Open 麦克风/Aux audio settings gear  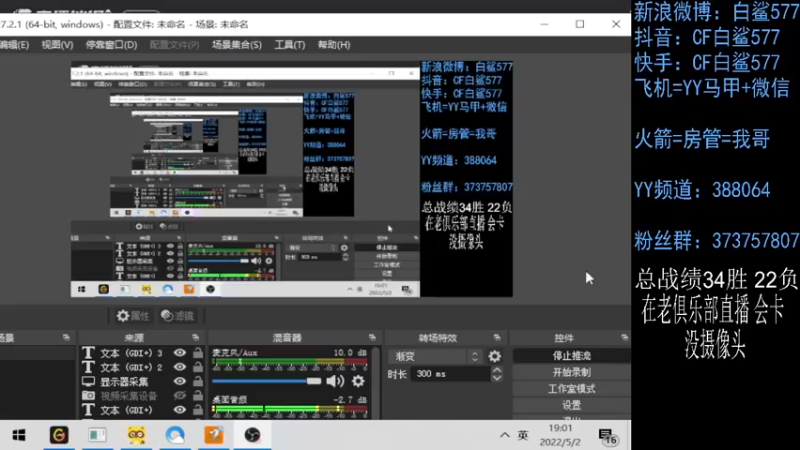[358, 381]
